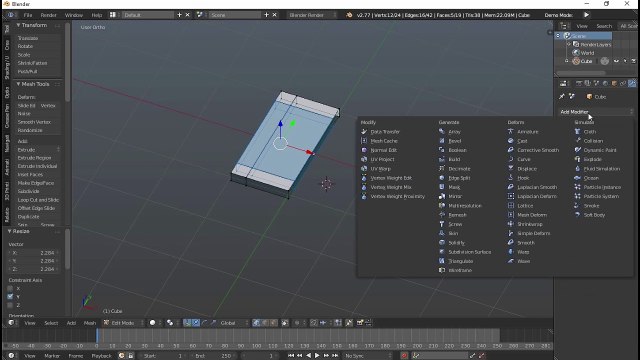
Task: Open the Blender Render engine dropdown
Action: (x=312, y=15)
